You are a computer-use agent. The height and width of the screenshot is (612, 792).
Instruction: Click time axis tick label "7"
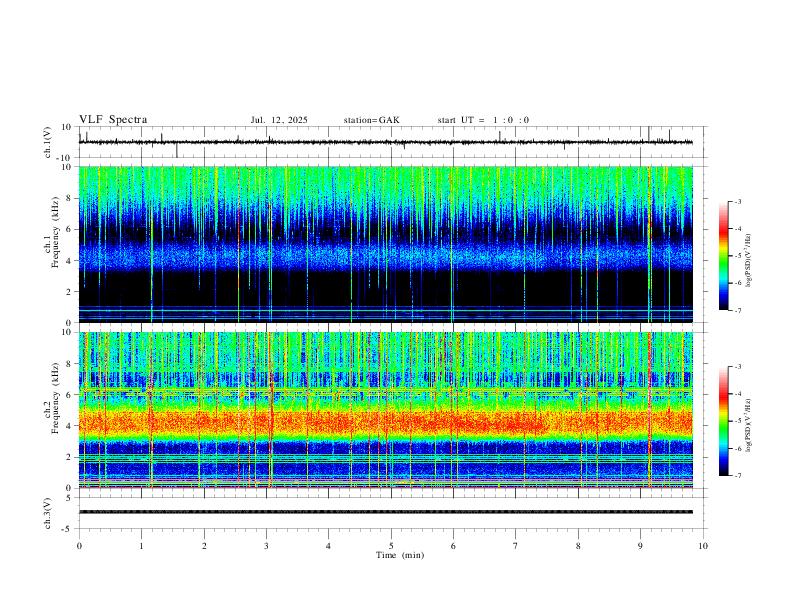click(516, 546)
